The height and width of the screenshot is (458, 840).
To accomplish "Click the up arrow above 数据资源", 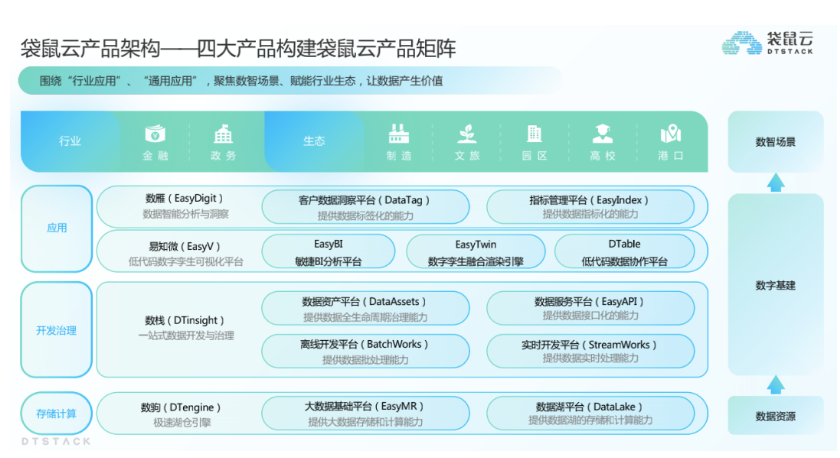I will coord(776,385).
